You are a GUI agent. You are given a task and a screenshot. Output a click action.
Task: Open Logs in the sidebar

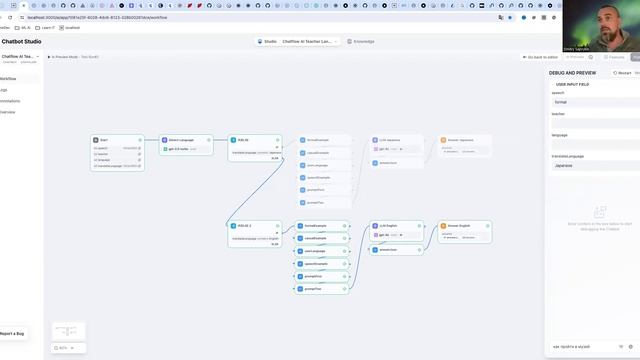[x=4, y=90]
